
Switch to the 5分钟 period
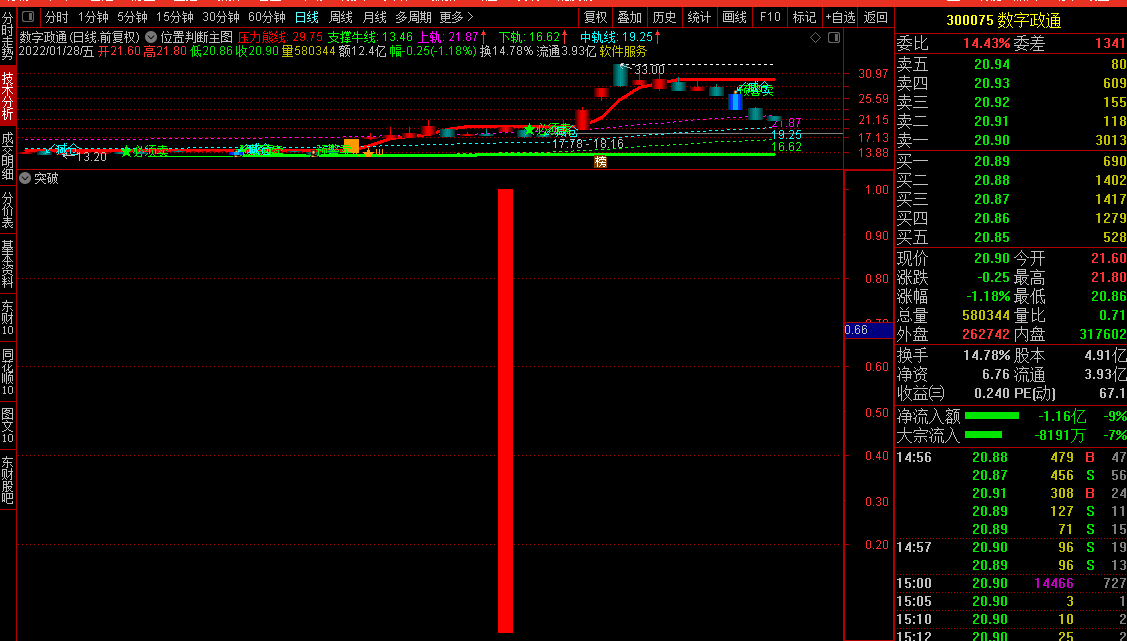(132, 17)
